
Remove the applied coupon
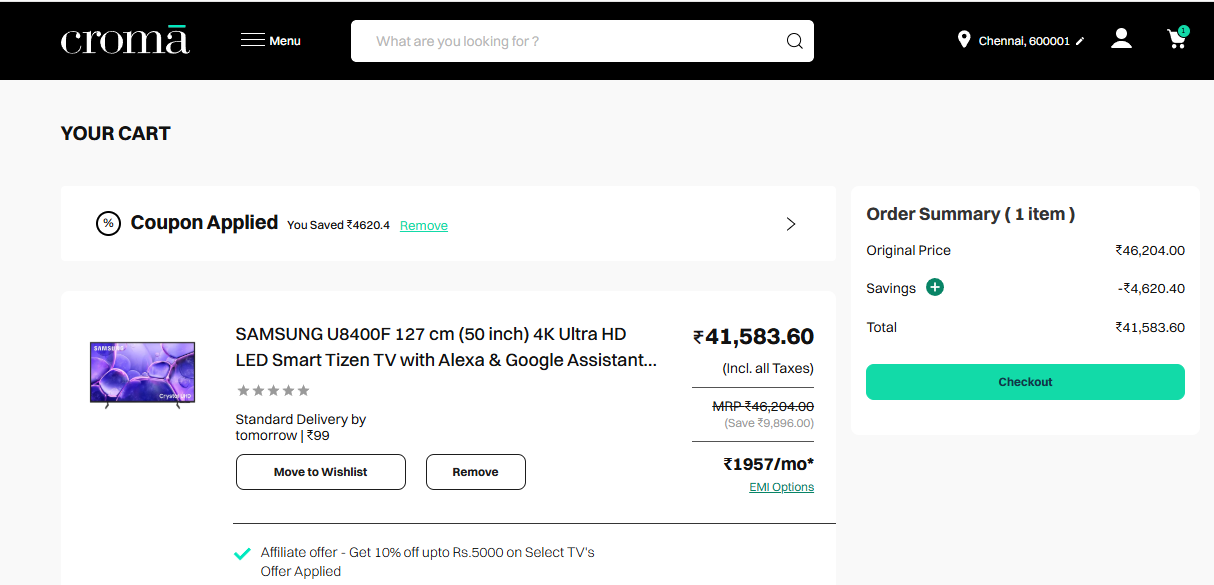tap(424, 226)
